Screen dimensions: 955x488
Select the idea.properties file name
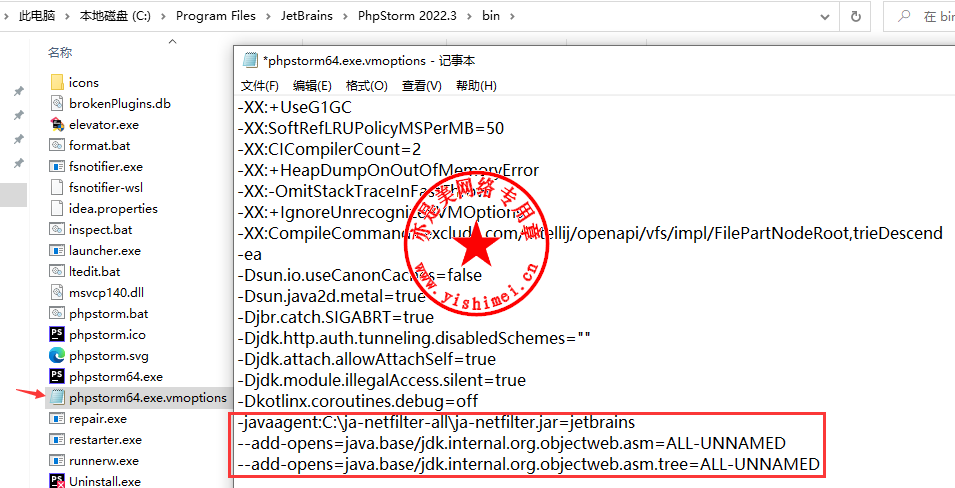(x=113, y=208)
